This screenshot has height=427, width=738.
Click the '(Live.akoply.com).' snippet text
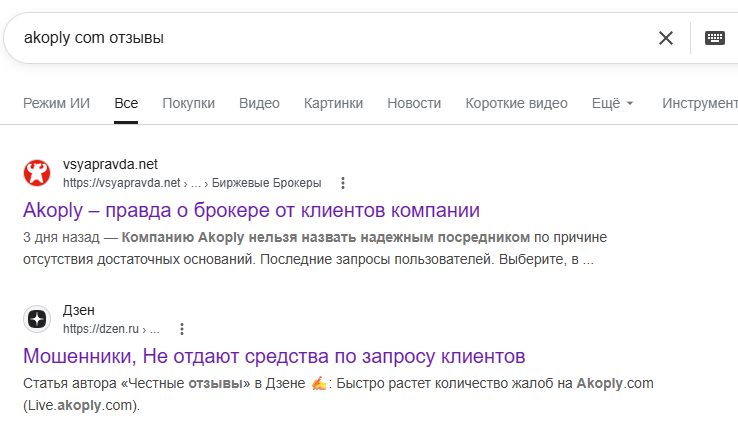pos(81,405)
